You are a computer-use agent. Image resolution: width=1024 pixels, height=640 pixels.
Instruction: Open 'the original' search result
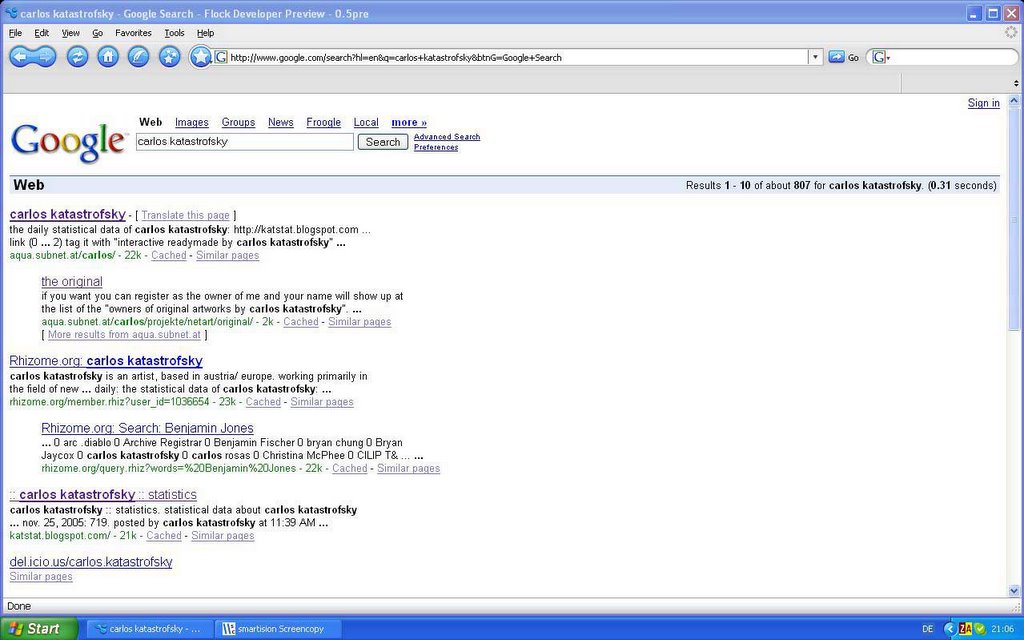pos(72,281)
